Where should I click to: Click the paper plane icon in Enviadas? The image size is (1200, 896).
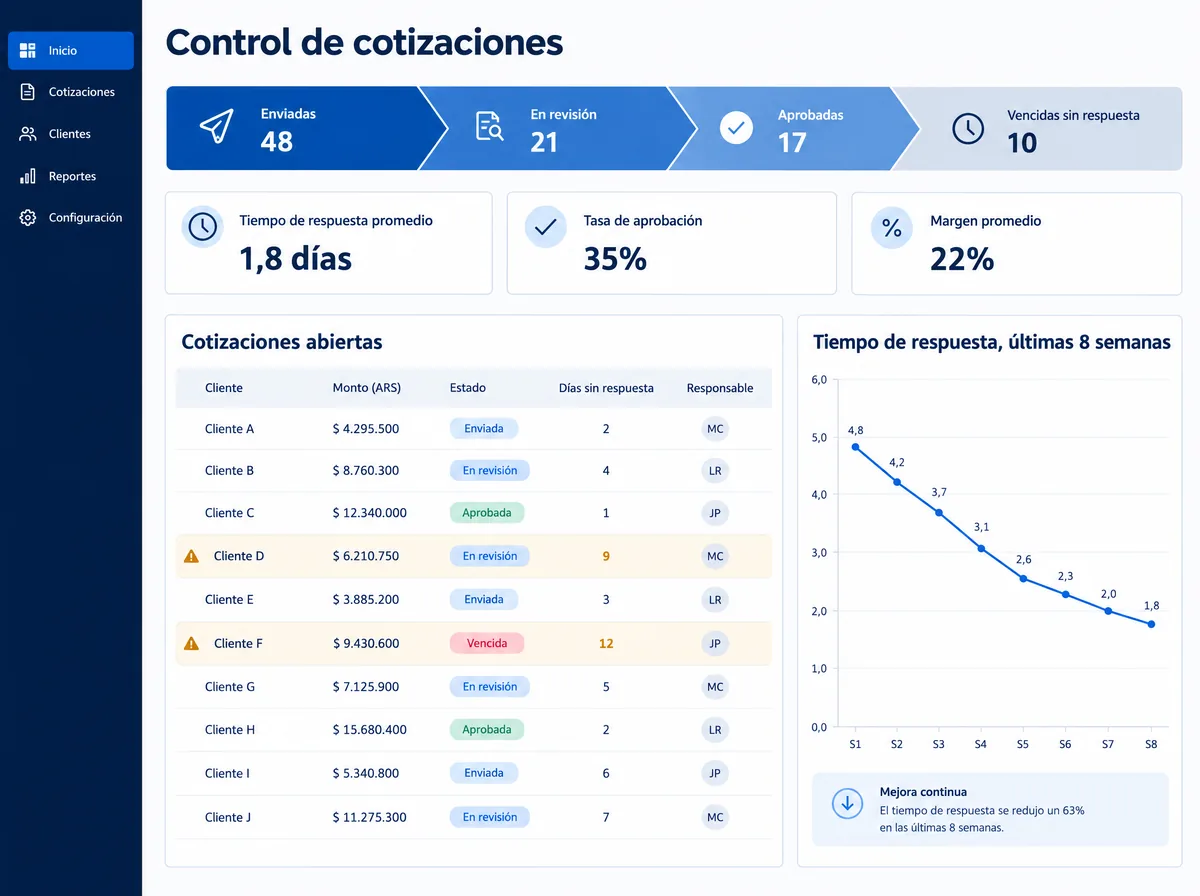pyautogui.click(x=216, y=128)
